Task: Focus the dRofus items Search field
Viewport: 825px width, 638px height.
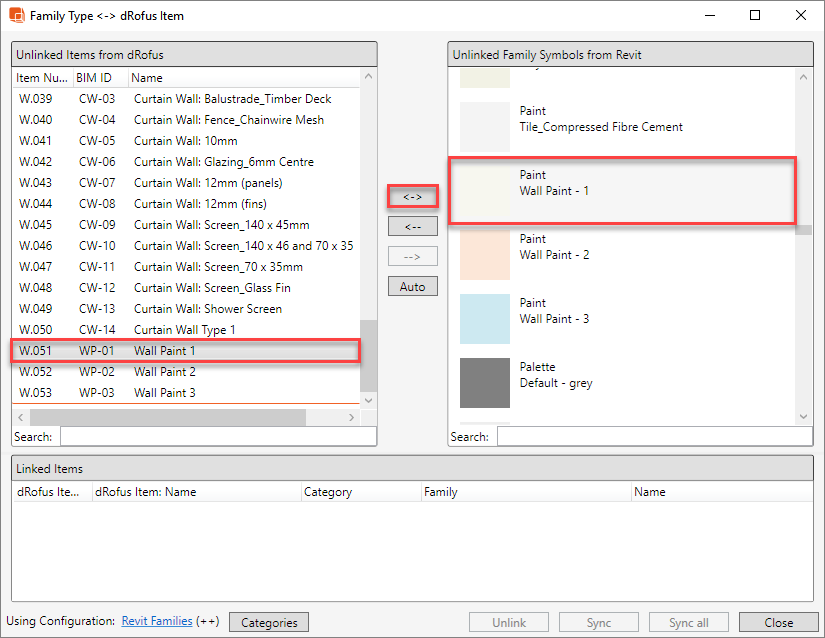Action: pos(218,437)
